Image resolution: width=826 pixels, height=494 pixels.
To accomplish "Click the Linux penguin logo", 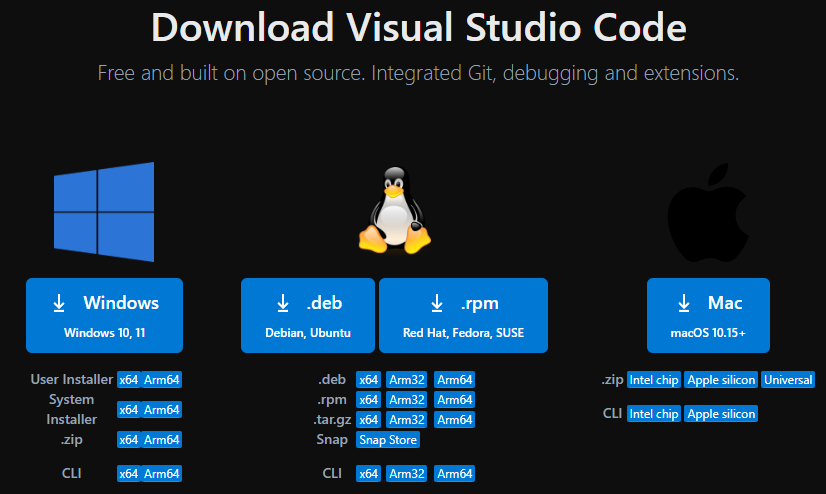I will point(395,210).
